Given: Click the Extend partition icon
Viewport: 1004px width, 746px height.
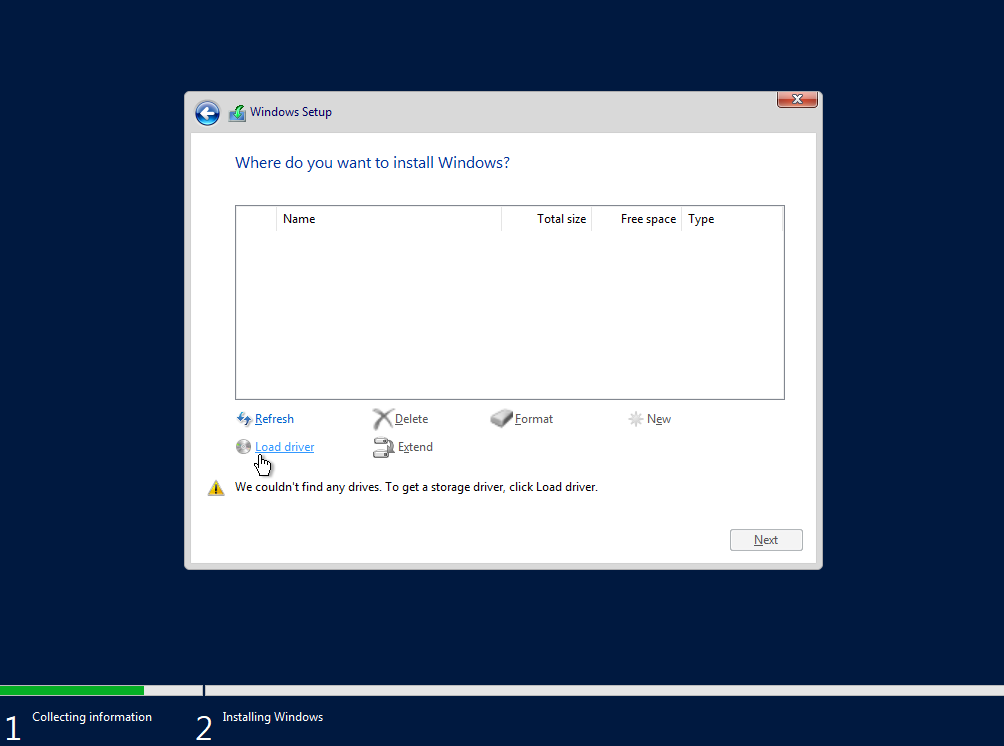Looking at the screenshot, I should coord(383,447).
